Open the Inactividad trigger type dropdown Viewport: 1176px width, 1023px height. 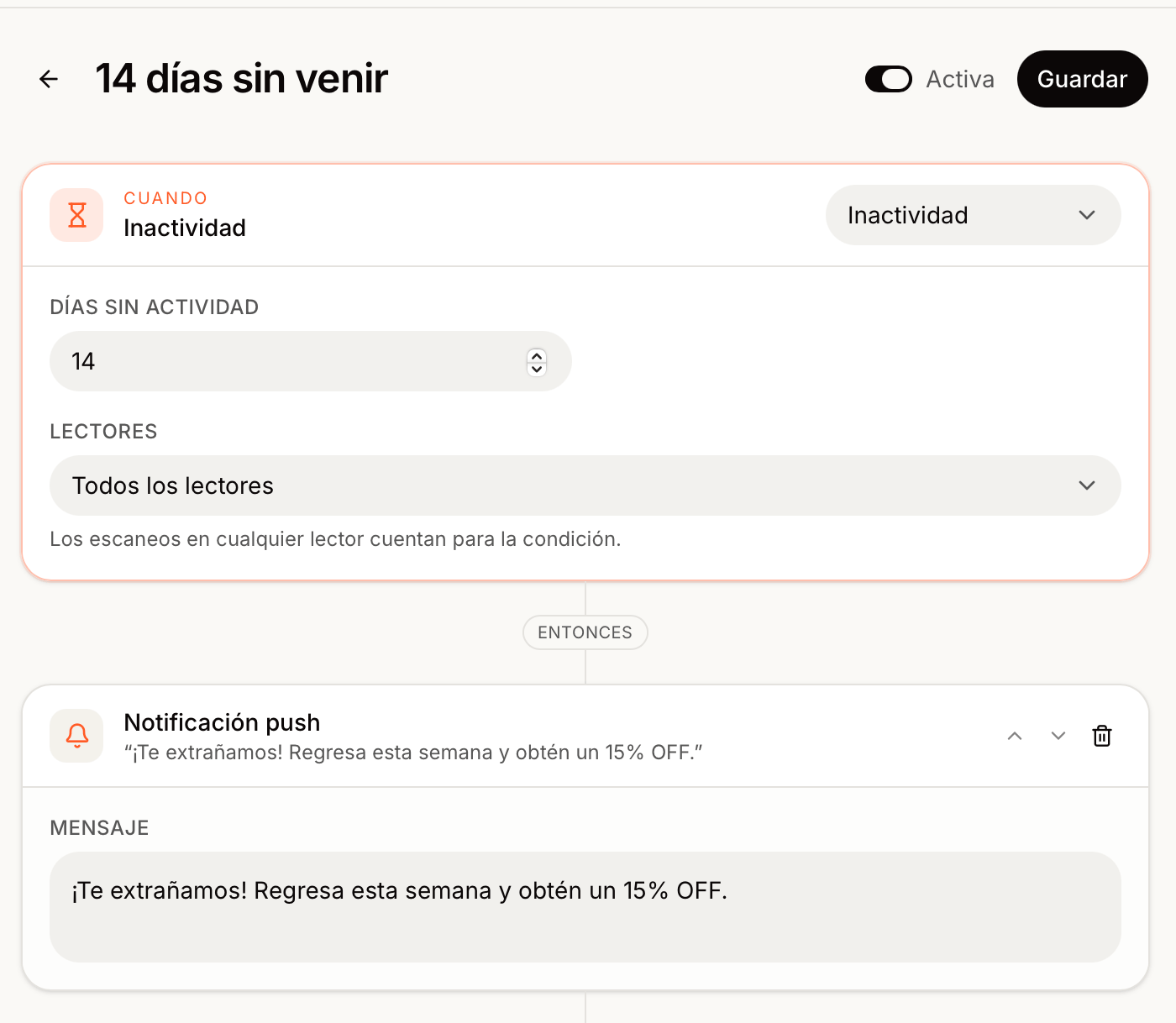pyautogui.click(x=973, y=215)
